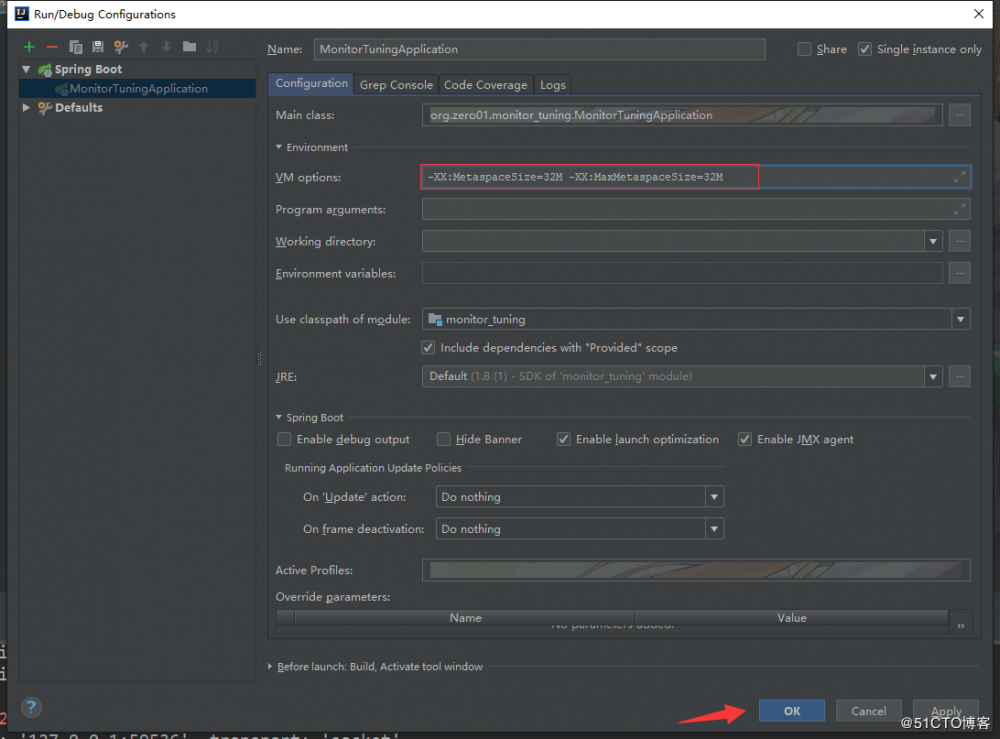Viewport: 1000px width, 739px height.
Task: Select MonitorTuningApplication in the tree
Action: pyautogui.click(x=138, y=89)
